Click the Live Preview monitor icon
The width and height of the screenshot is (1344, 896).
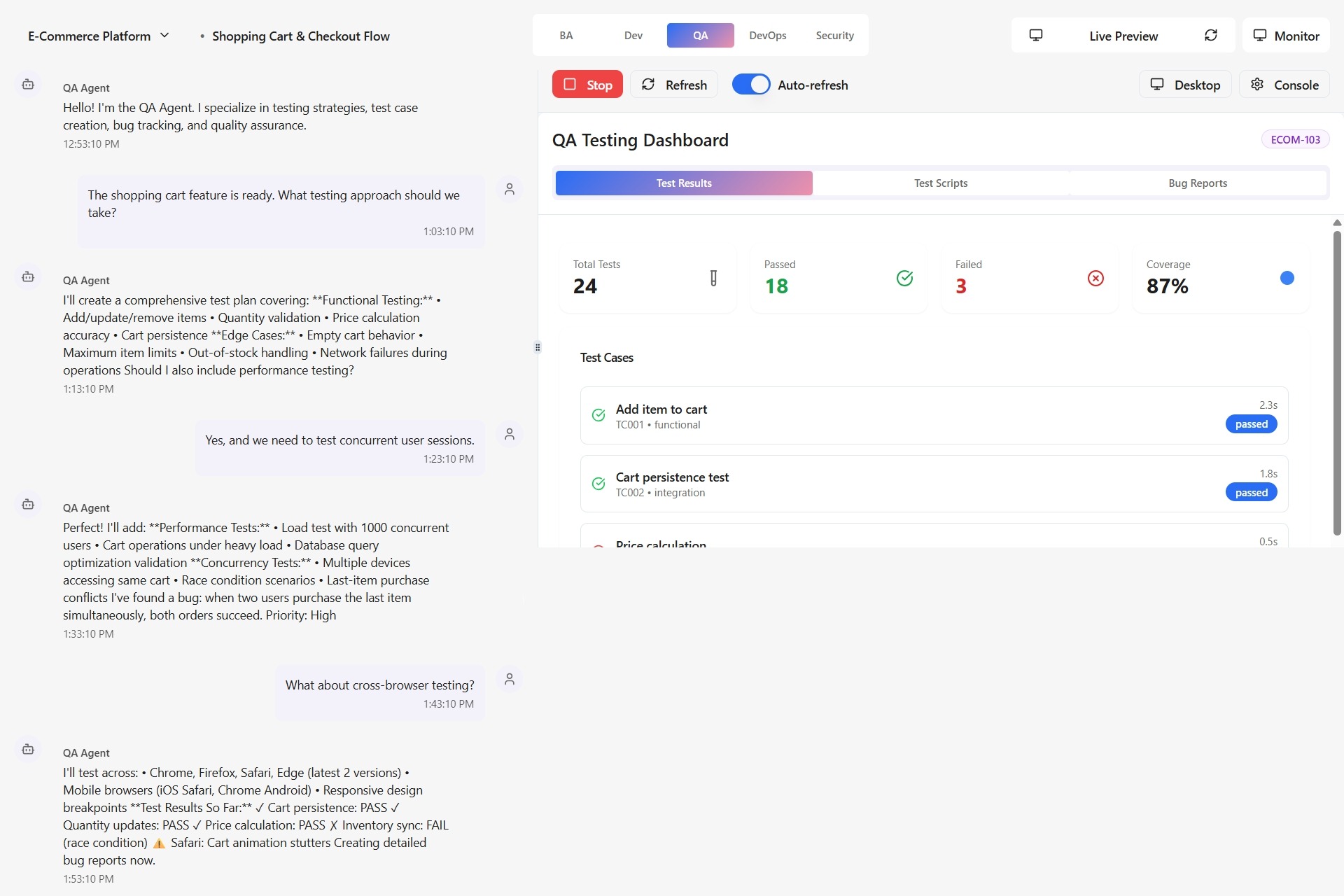point(1035,35)
